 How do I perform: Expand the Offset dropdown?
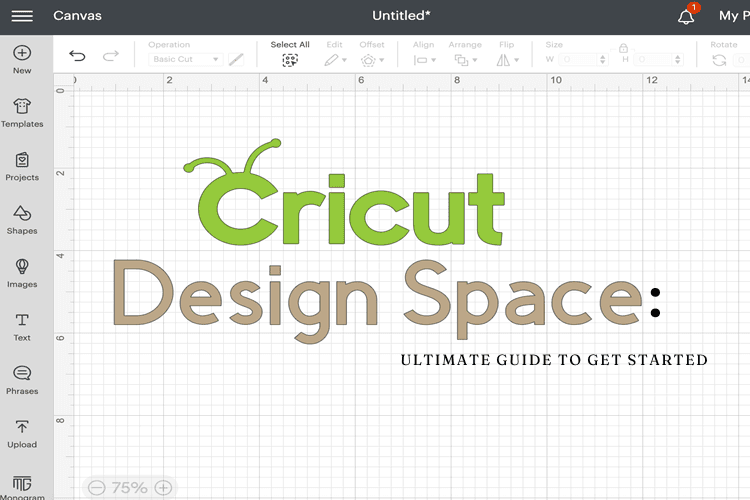point(372,60)
